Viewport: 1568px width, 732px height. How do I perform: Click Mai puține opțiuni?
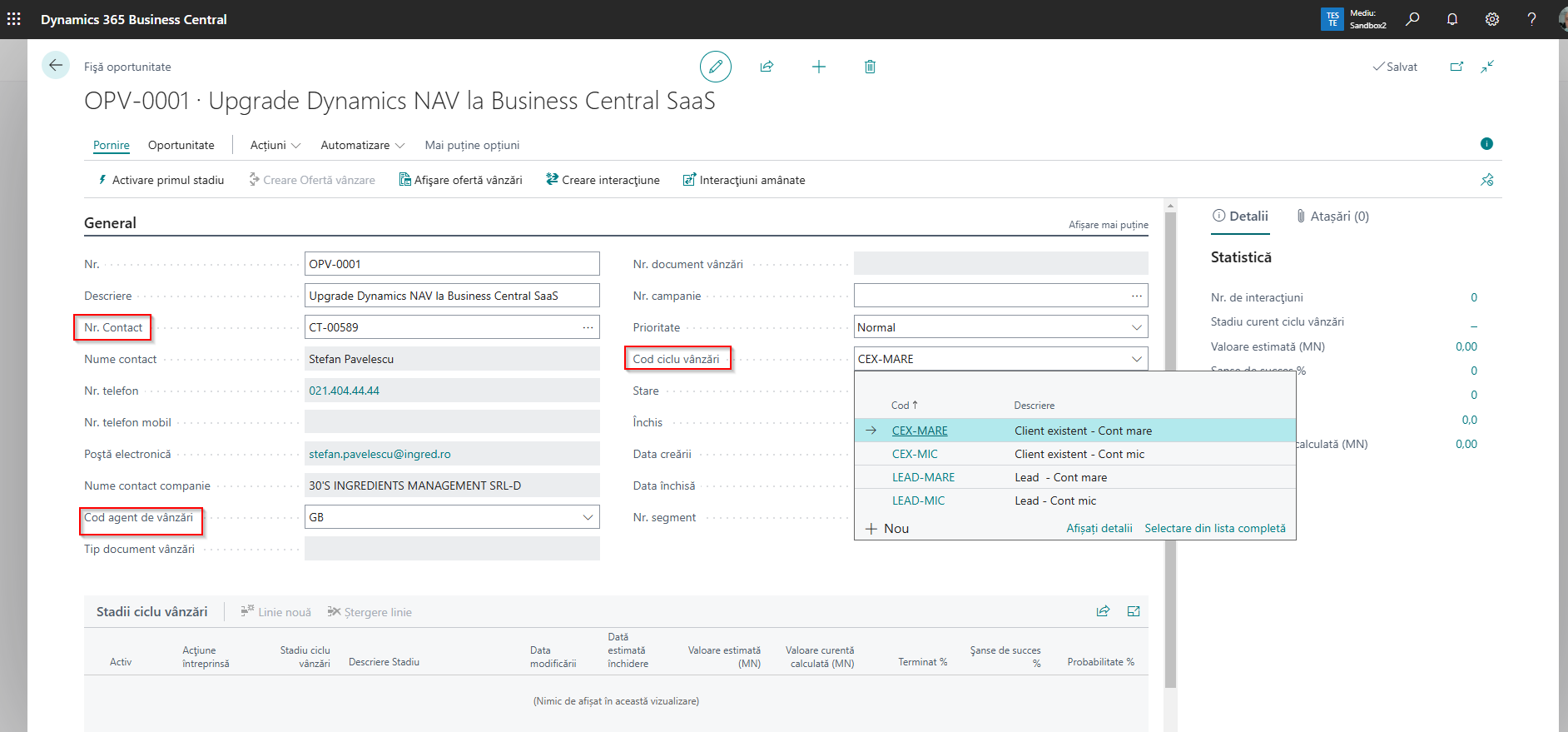pyautogui.click(x=472, y=145)
